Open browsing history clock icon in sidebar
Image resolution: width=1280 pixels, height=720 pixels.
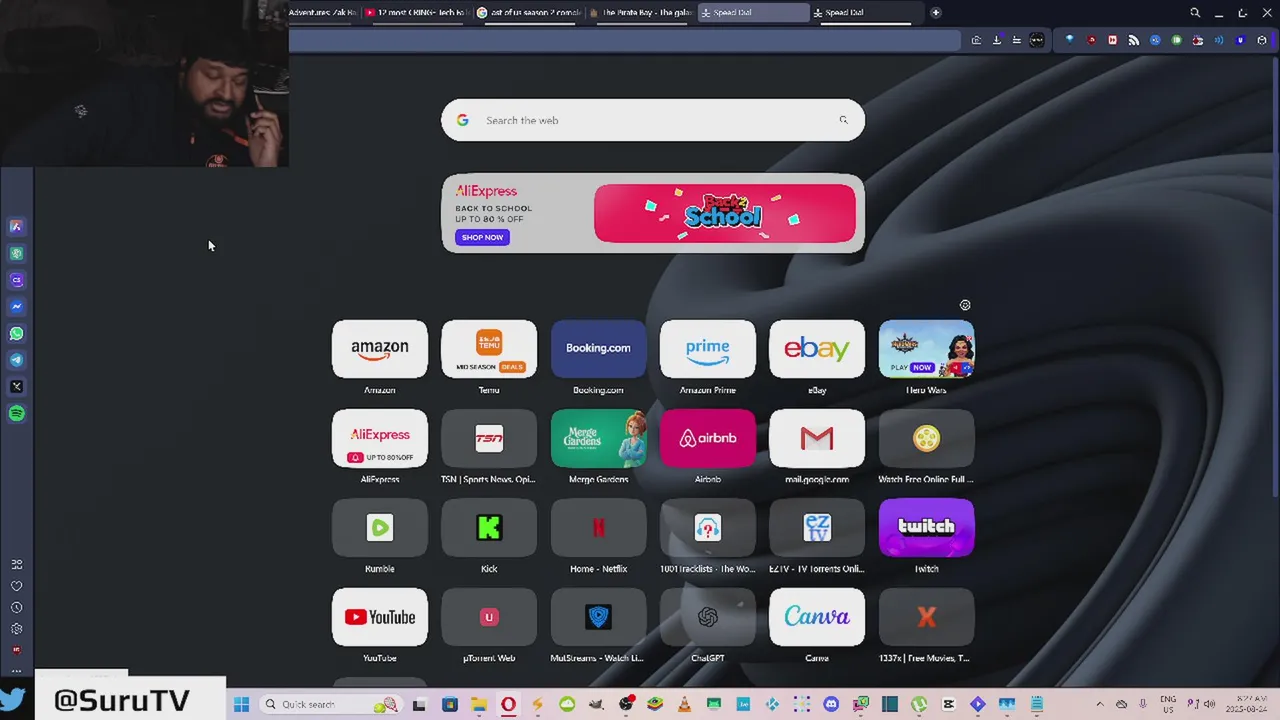(16, 608)
